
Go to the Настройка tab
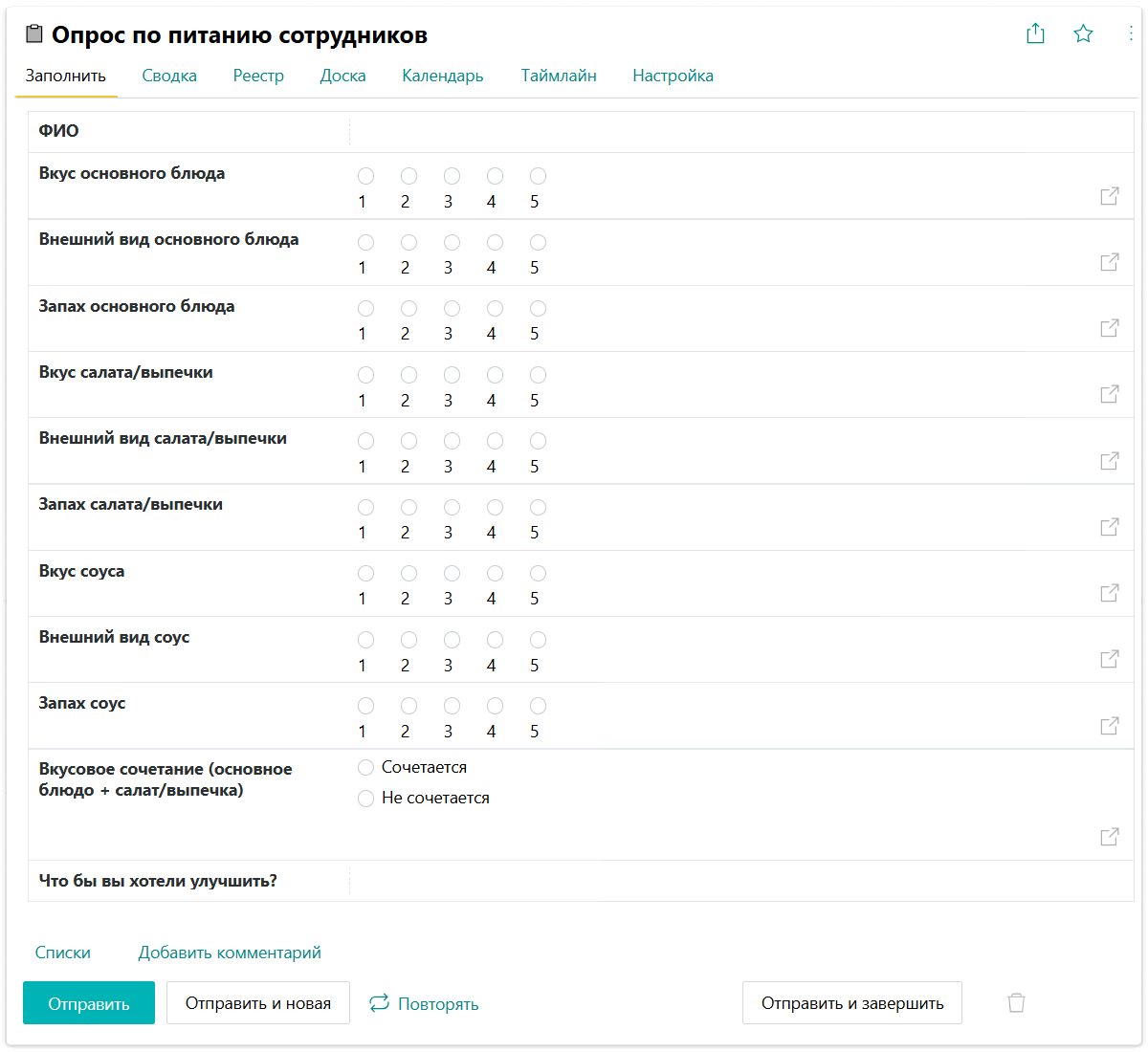click(673, 76)
